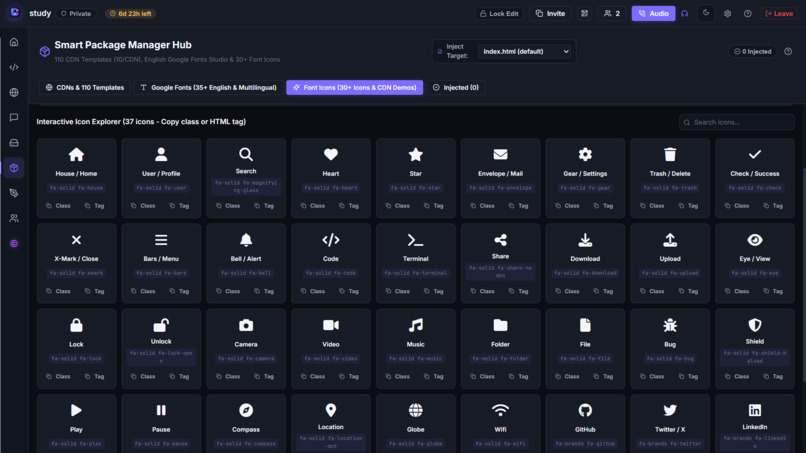Leave the study session
Viewport: 806px width, 453px height.
(779, 14)
